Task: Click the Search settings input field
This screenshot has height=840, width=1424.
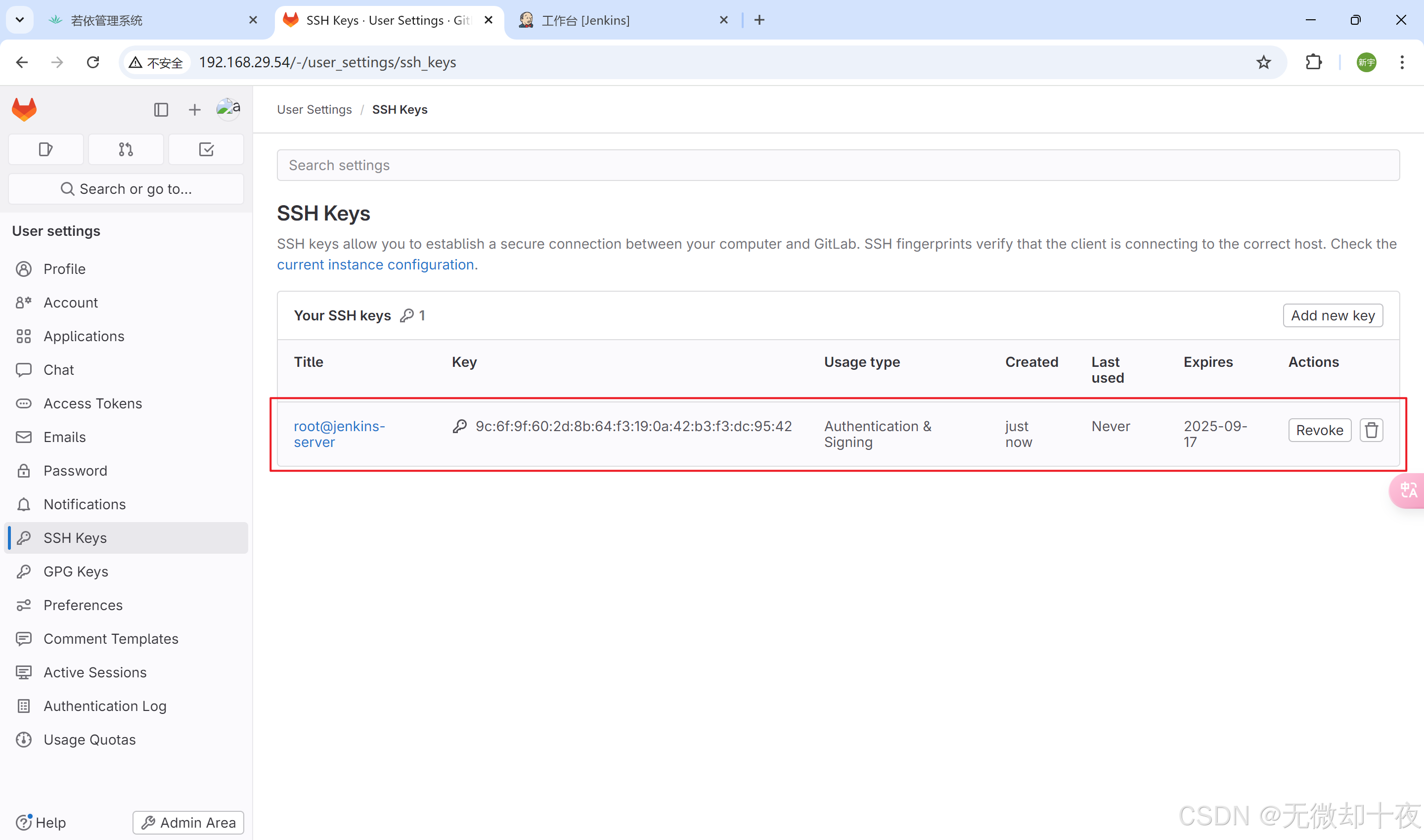Action: tap(838, 165)
